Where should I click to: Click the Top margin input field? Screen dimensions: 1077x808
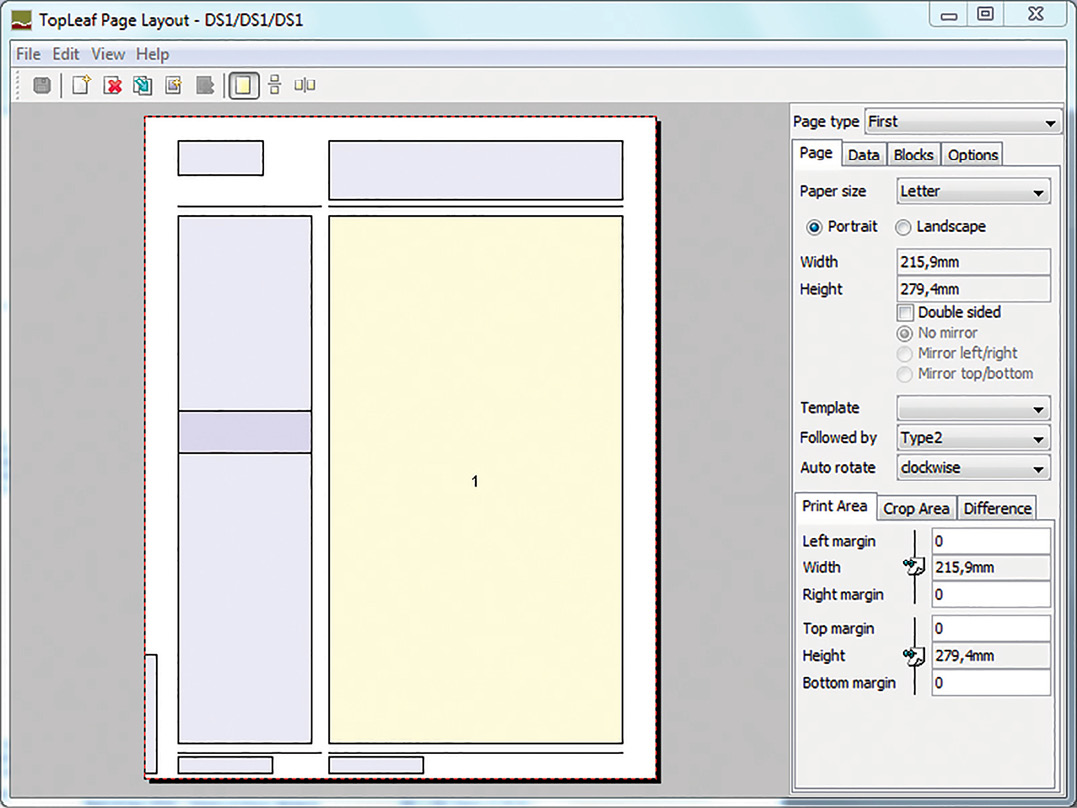point(990,629)
